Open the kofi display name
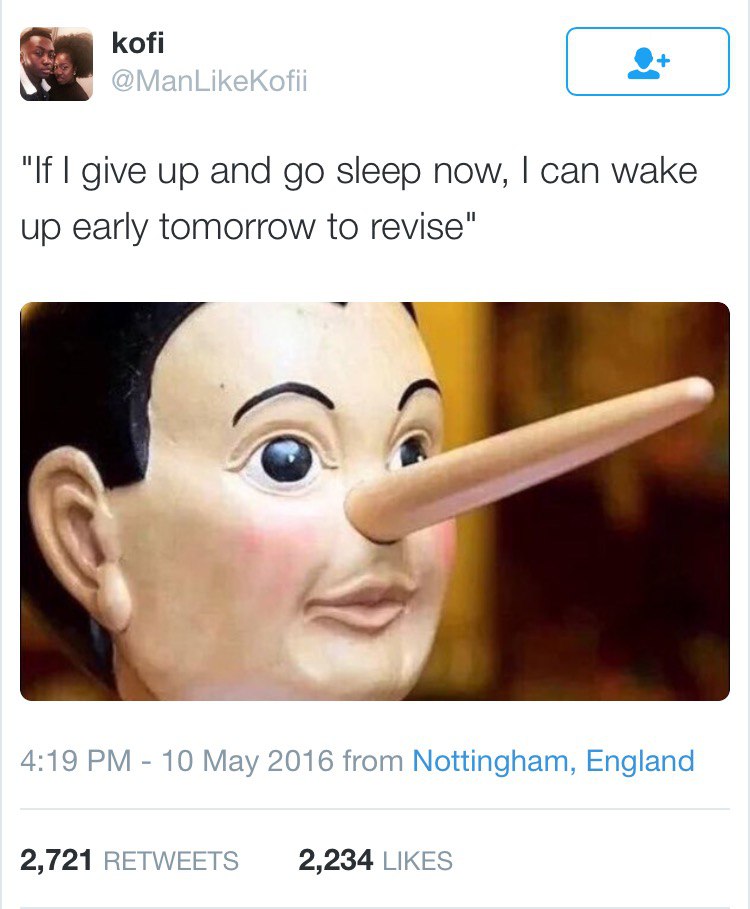750x909 pixels. pyautogui.click(x=137, y=42)
